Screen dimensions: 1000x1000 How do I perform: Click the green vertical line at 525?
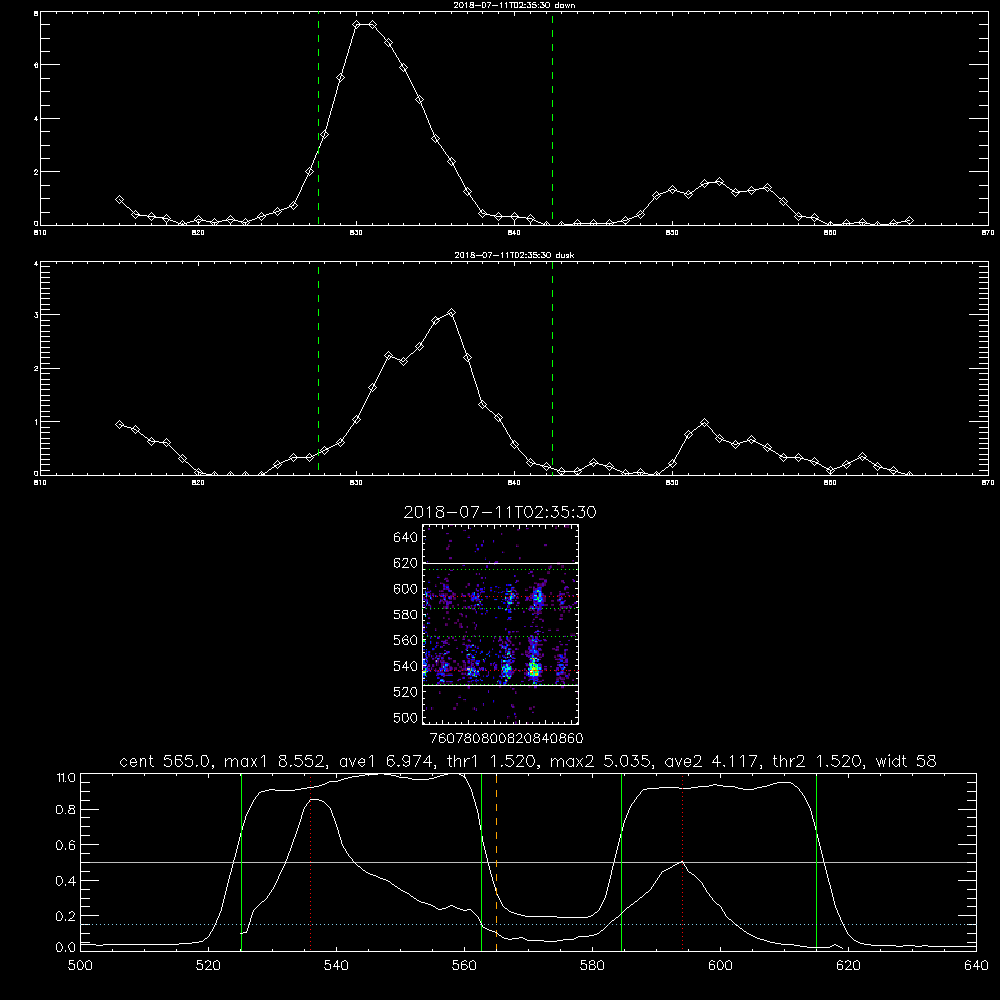[241, 862]
